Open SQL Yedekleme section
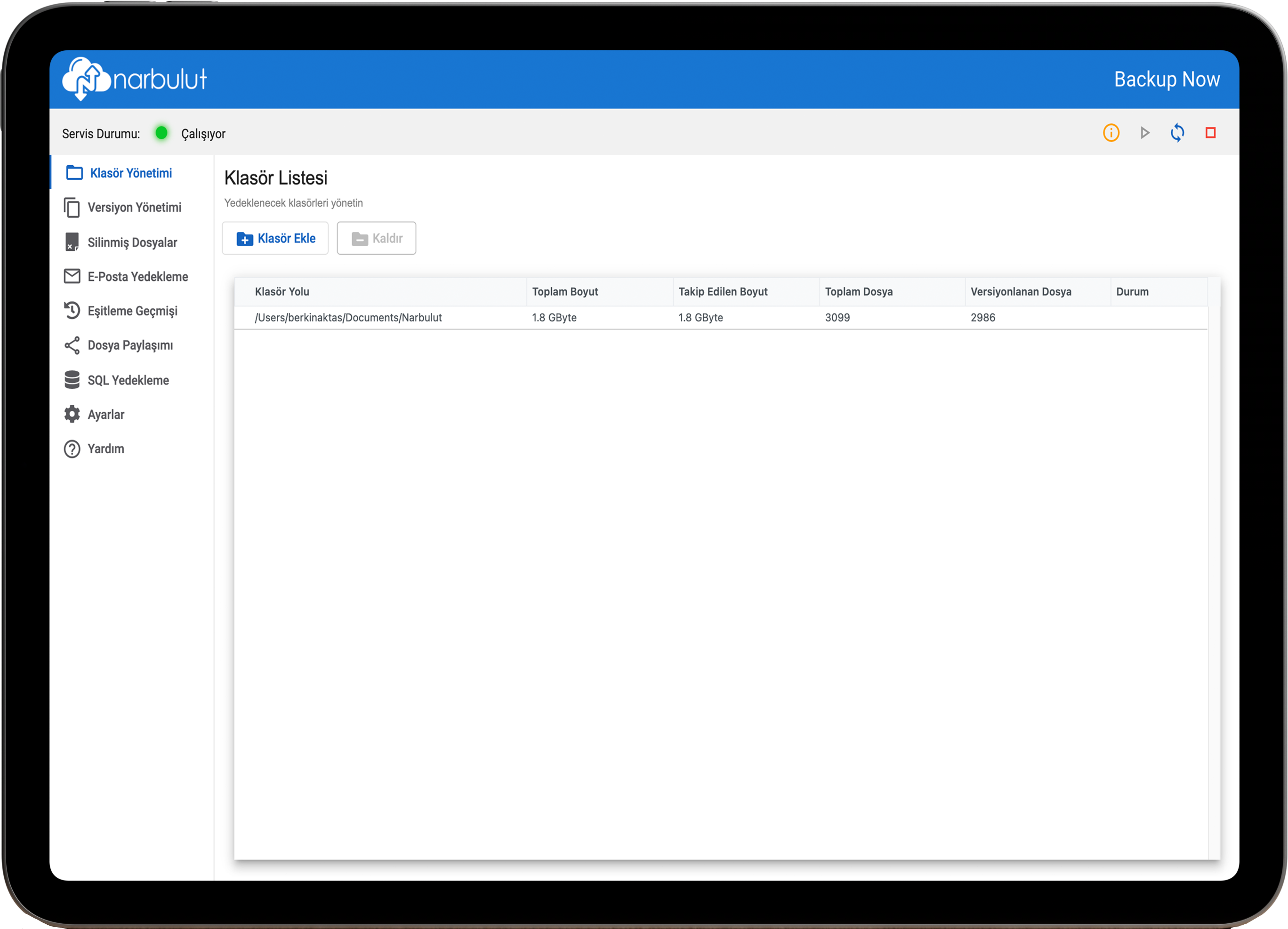 [x=132, y=380]
